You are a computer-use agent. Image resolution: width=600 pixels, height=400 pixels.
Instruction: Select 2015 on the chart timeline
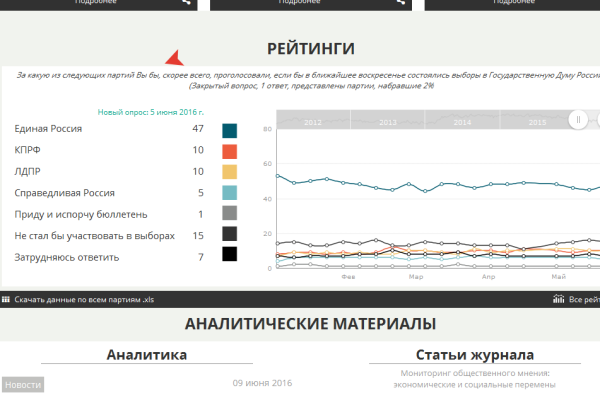(537, 122)
